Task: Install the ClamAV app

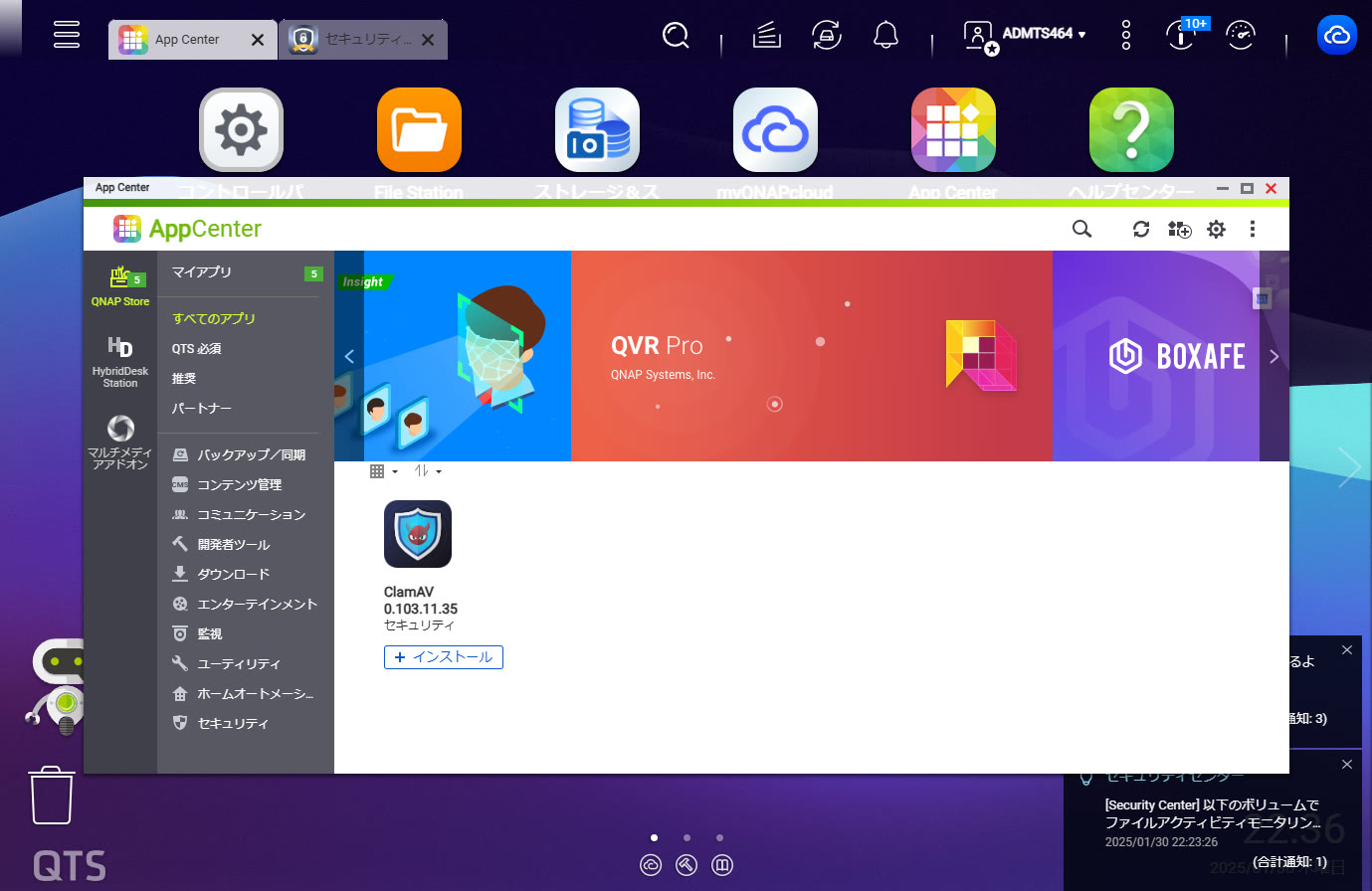Action: click(444, 657)
